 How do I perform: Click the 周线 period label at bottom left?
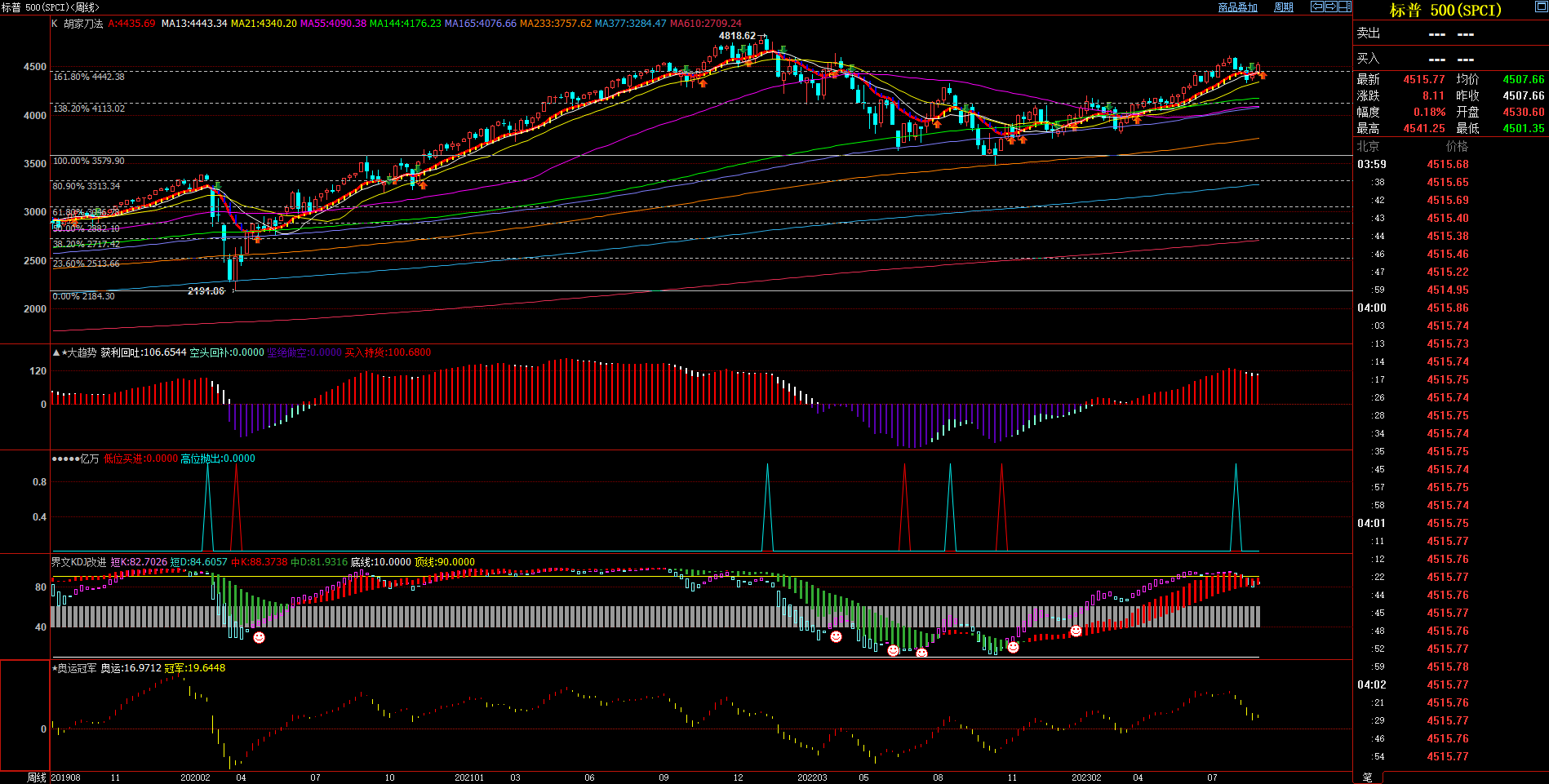37,777
